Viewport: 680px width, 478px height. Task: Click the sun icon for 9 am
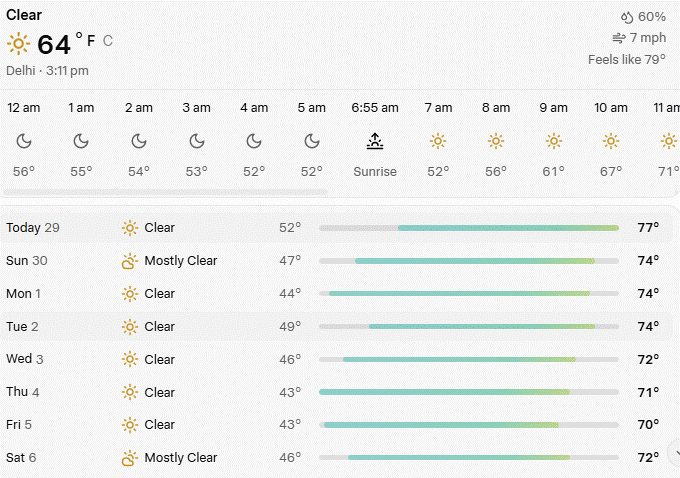coord(553,141)
